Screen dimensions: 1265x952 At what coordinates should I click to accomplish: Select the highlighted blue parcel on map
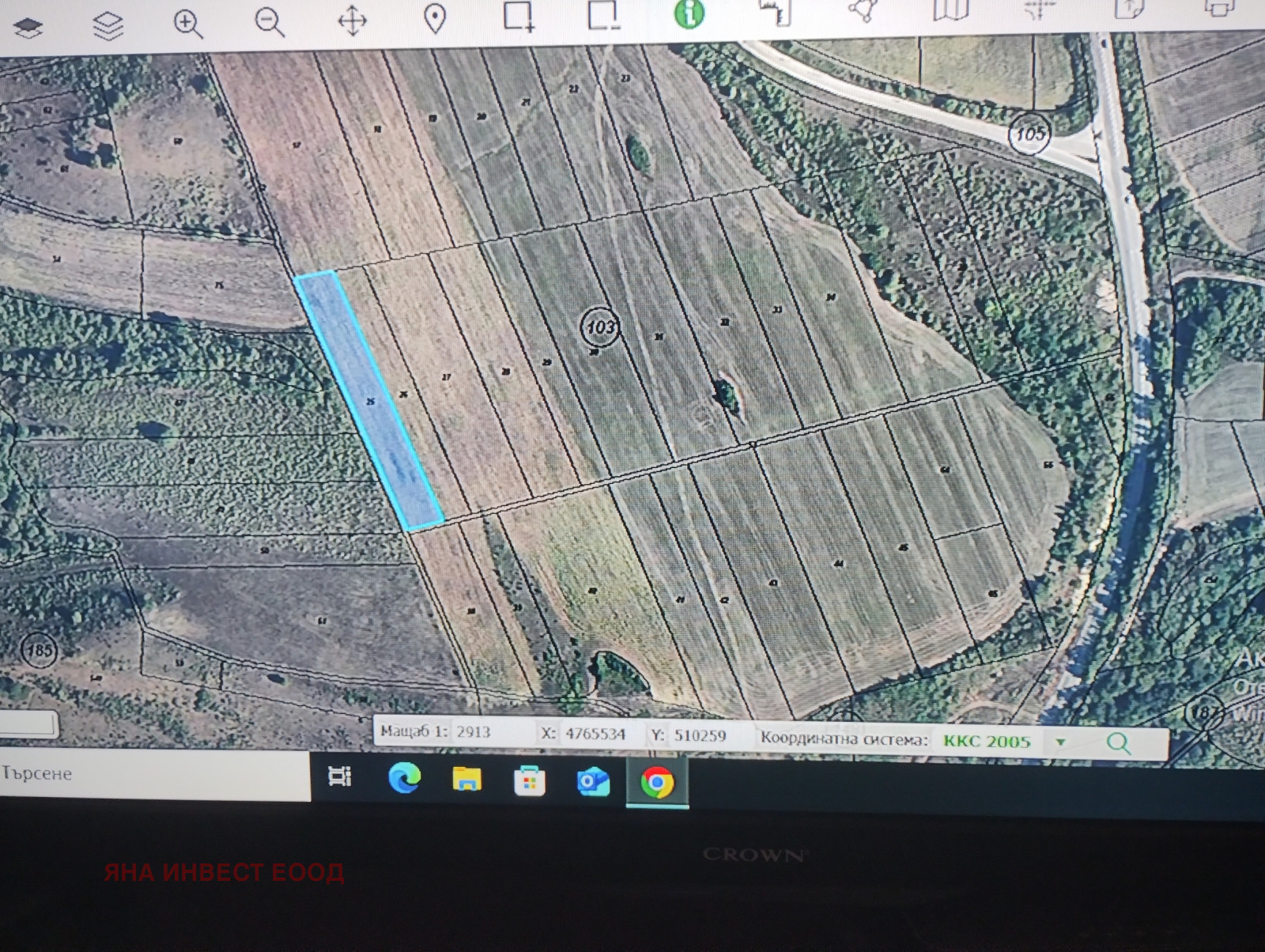(368, 401)
